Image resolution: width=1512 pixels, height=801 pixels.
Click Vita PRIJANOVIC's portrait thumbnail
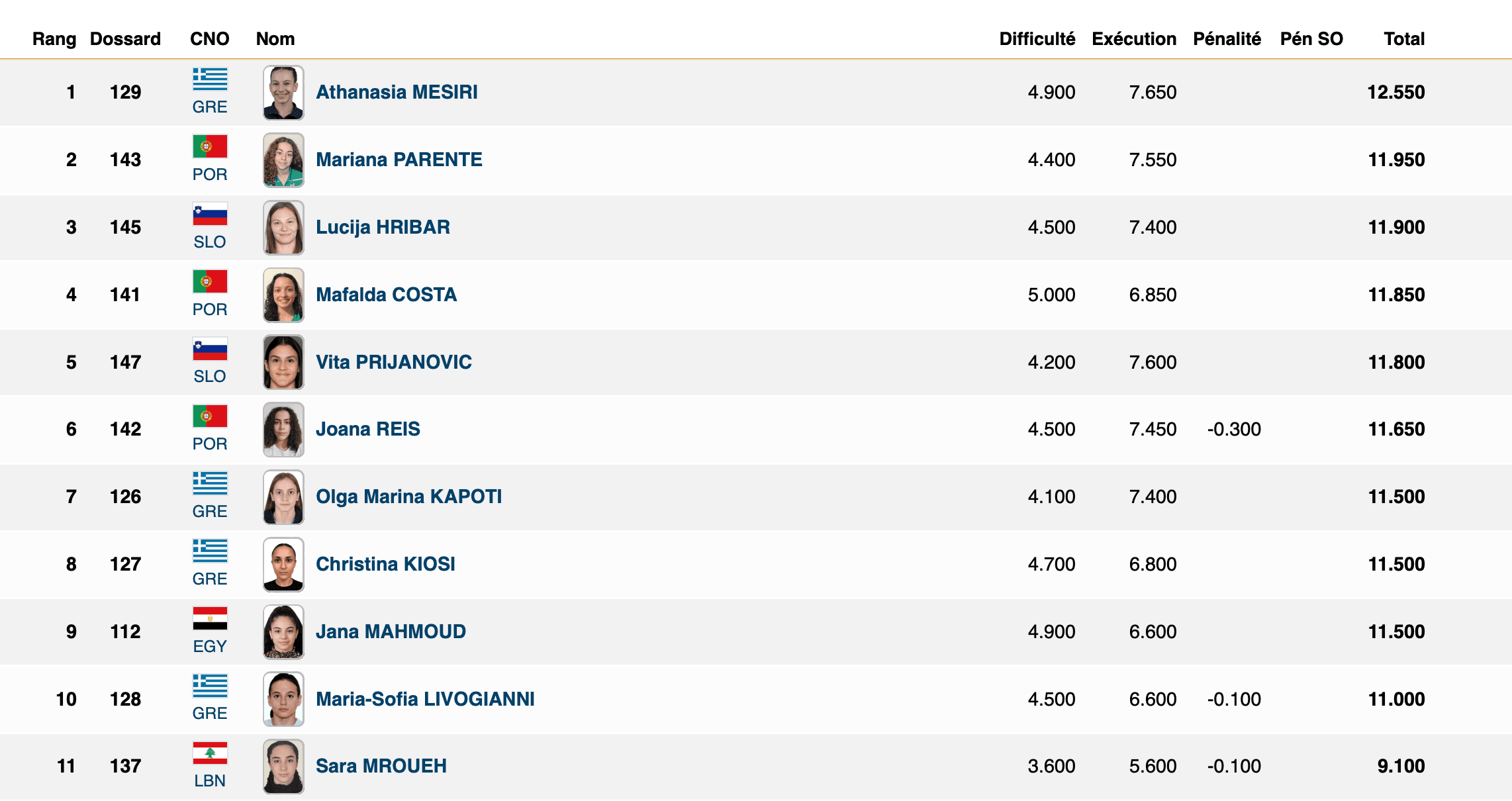[x=283, y=362]
